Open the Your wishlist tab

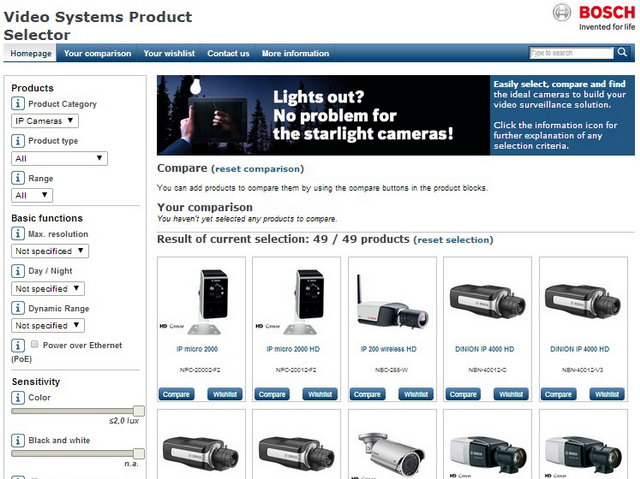169,53
